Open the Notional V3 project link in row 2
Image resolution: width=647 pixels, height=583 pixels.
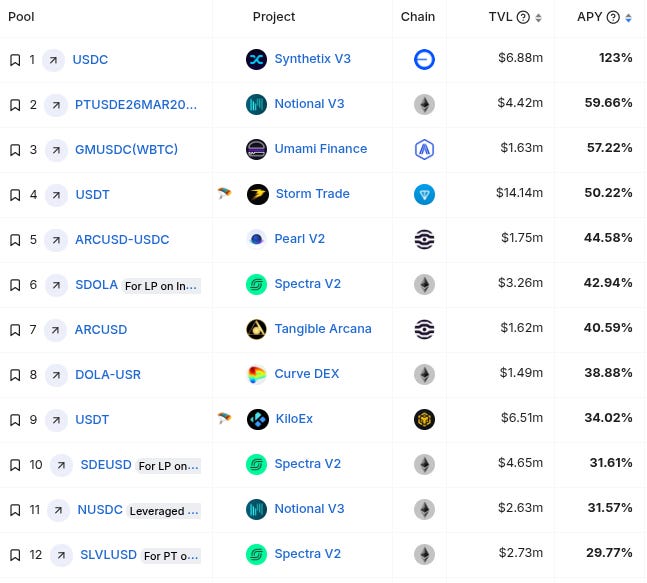point(309,104)
